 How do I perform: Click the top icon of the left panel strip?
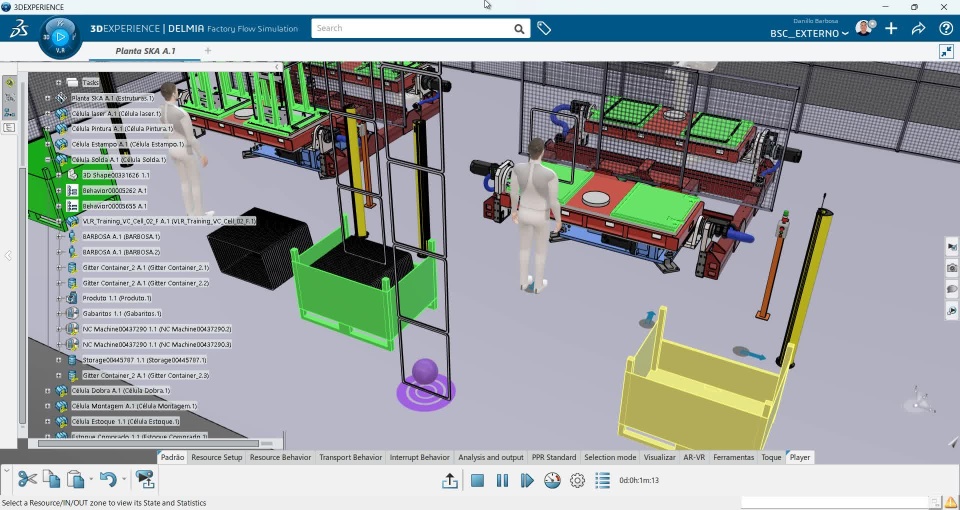pyautogui.click(x=10, y=83)
